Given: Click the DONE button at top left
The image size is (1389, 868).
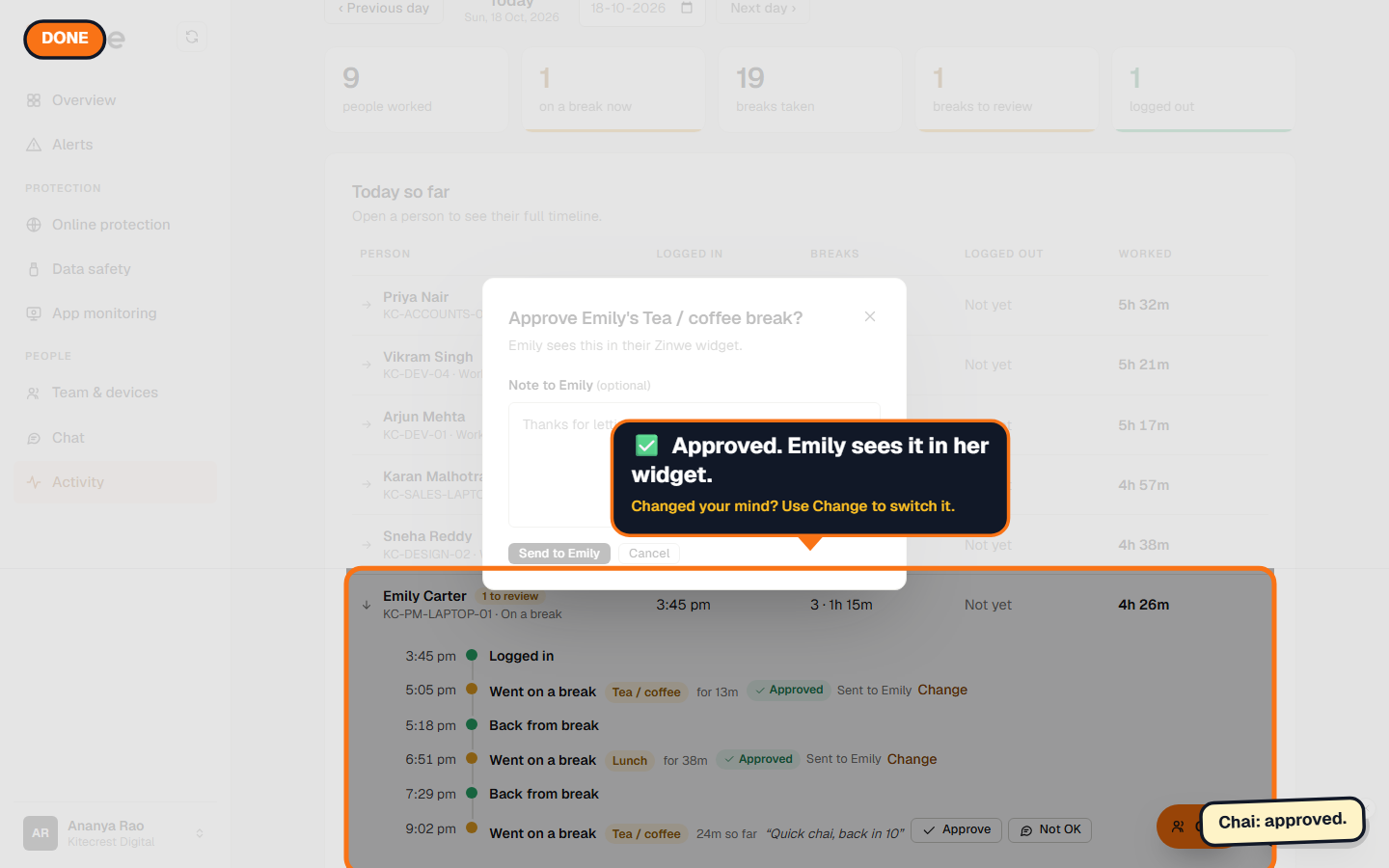Looking at the screenshot, I should point(65,39).
